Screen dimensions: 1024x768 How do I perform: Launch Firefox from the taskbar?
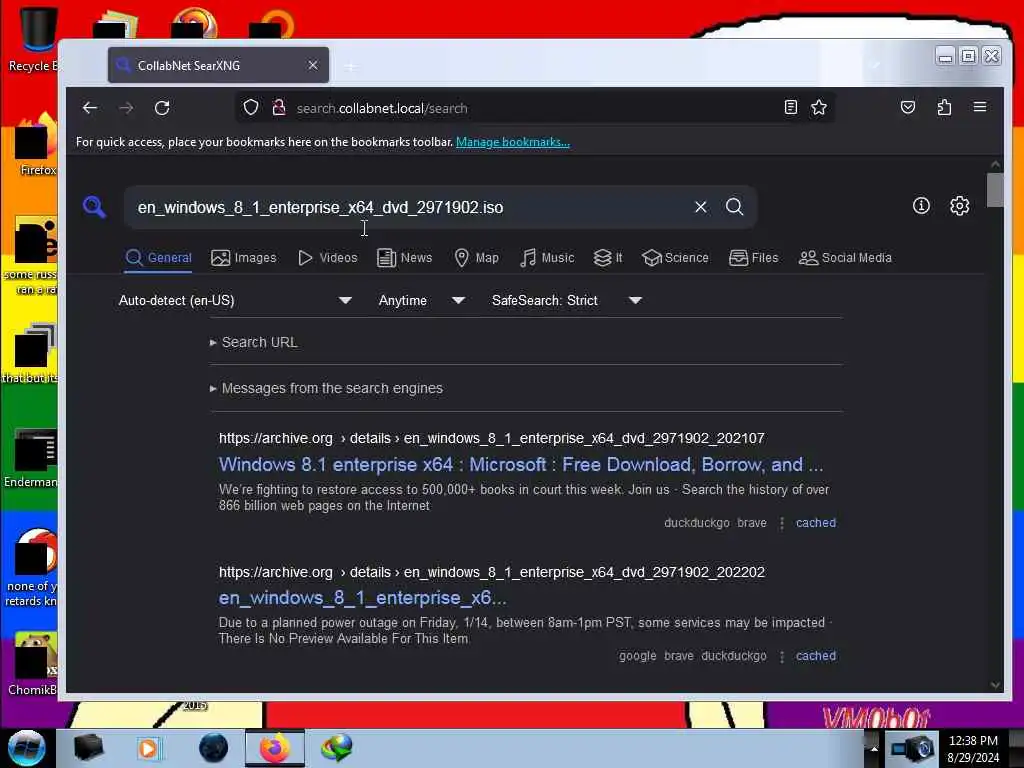pos(275,748)
